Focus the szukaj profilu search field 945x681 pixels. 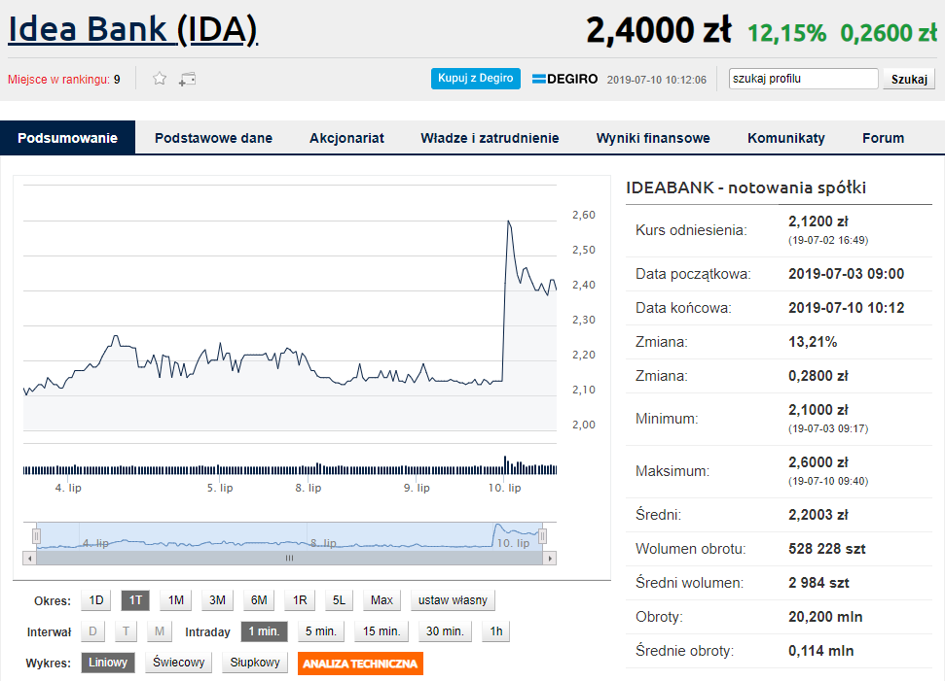(803, 79)
